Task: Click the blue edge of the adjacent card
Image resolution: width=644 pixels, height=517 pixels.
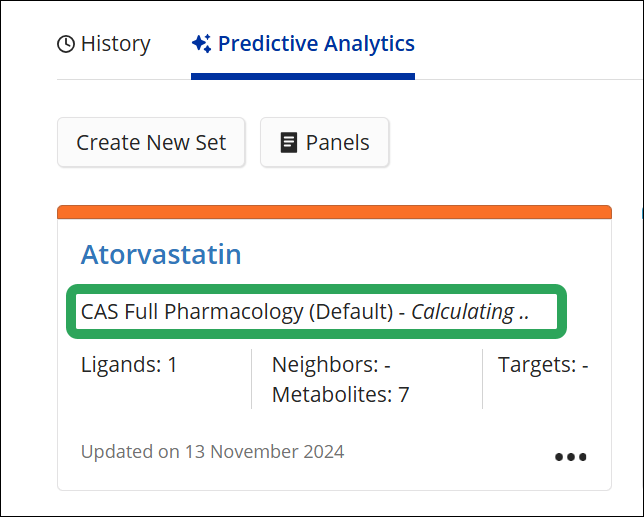Action: (641, 212)
